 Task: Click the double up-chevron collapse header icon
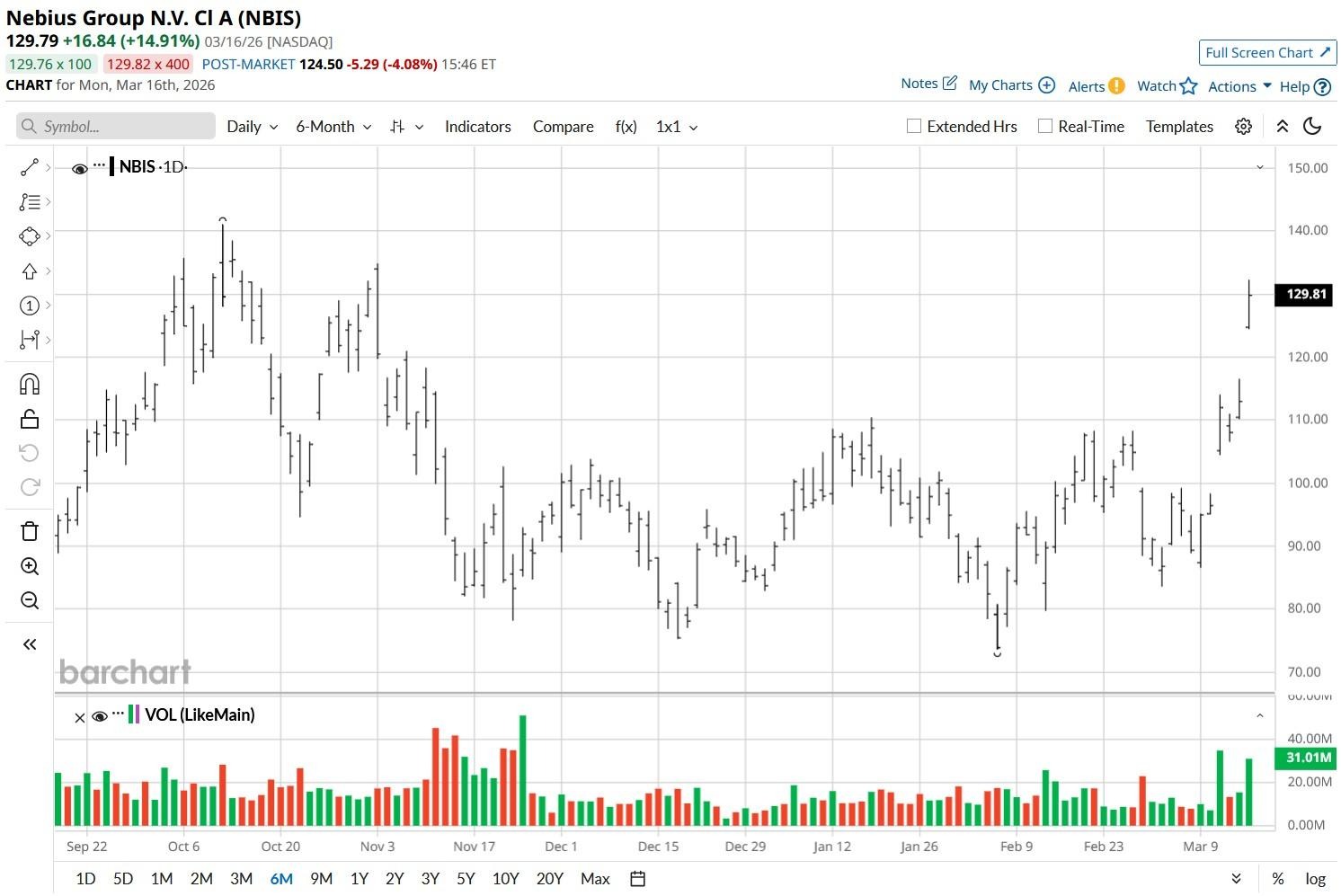[x=1283, y=127]
